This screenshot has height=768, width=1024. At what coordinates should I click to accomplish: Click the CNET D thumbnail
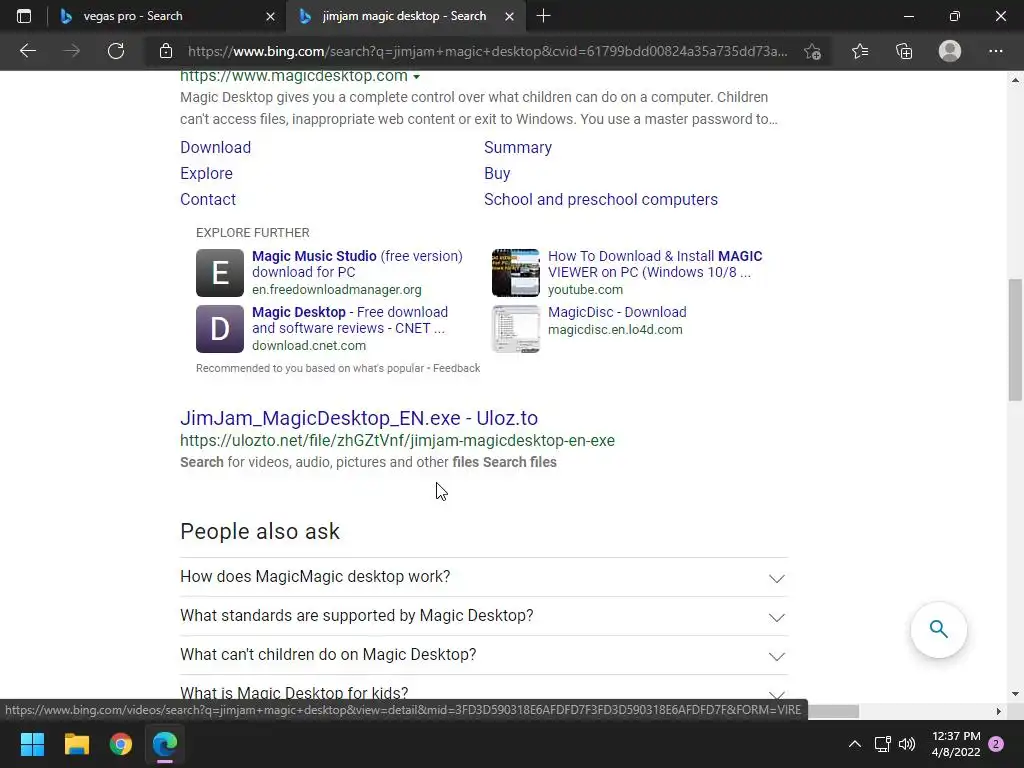tap(220, 329)
